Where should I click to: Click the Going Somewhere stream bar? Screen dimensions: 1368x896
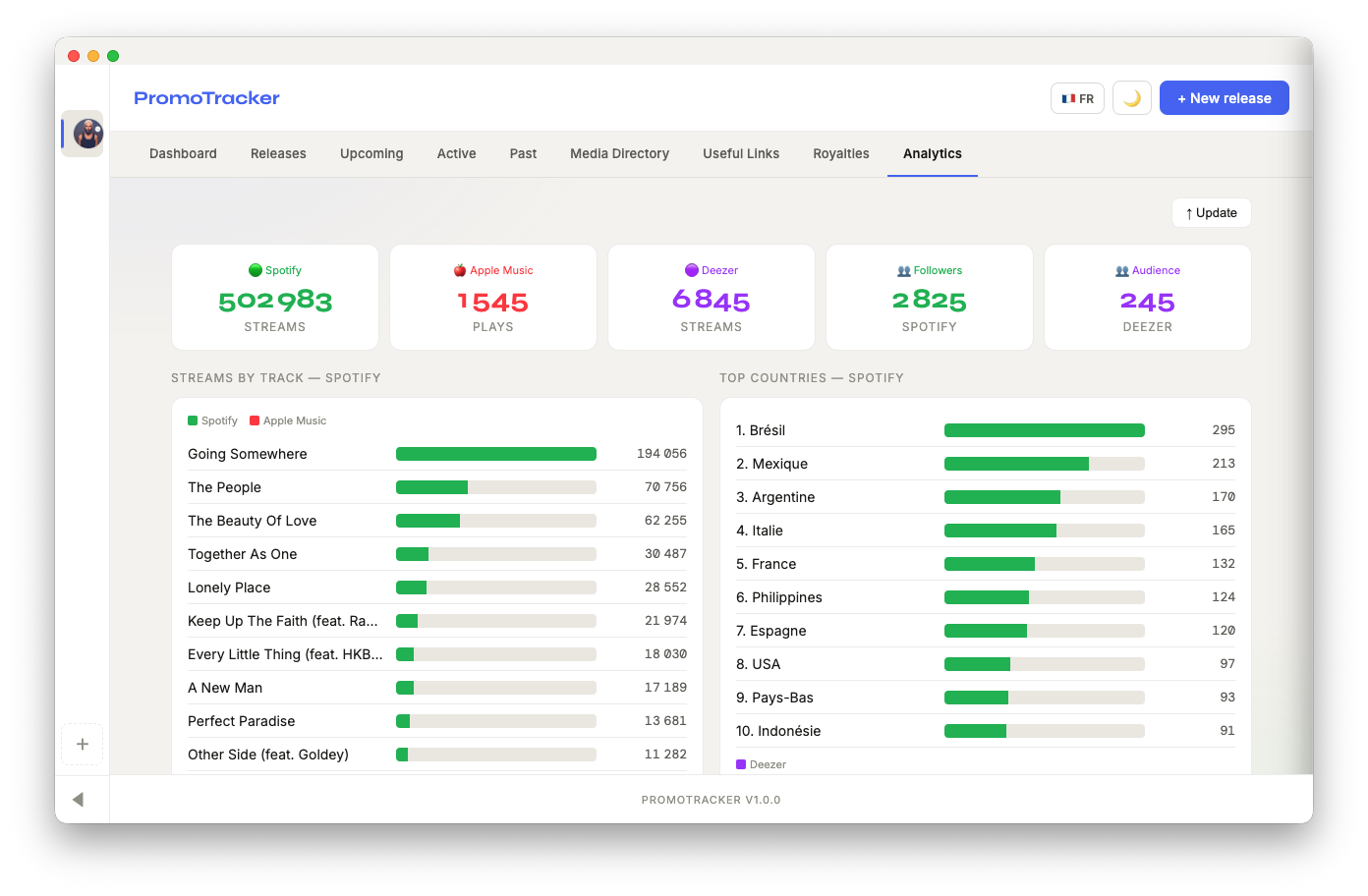[x=495, y=454]
